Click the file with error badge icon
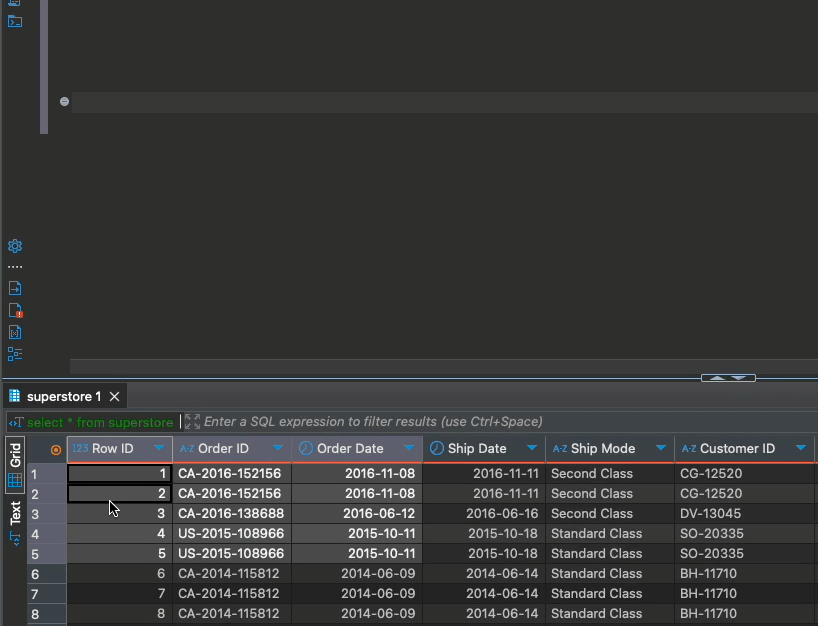Screen dimensions: 818x626 (15, 310)
